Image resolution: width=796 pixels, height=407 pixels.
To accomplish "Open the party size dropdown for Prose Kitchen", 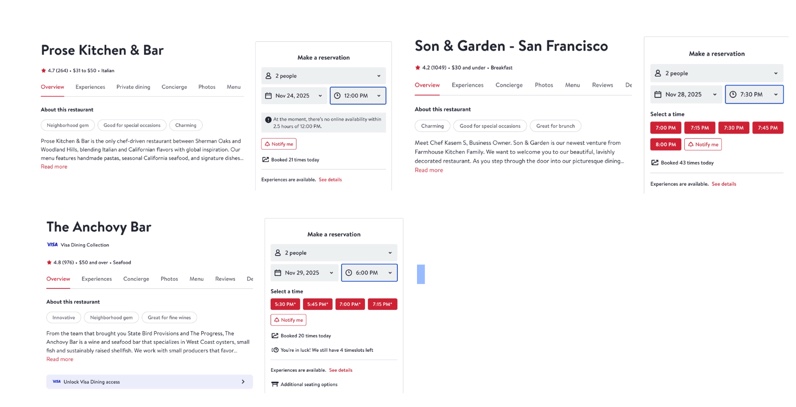I will pyautogui.click(x=323, y=76).
